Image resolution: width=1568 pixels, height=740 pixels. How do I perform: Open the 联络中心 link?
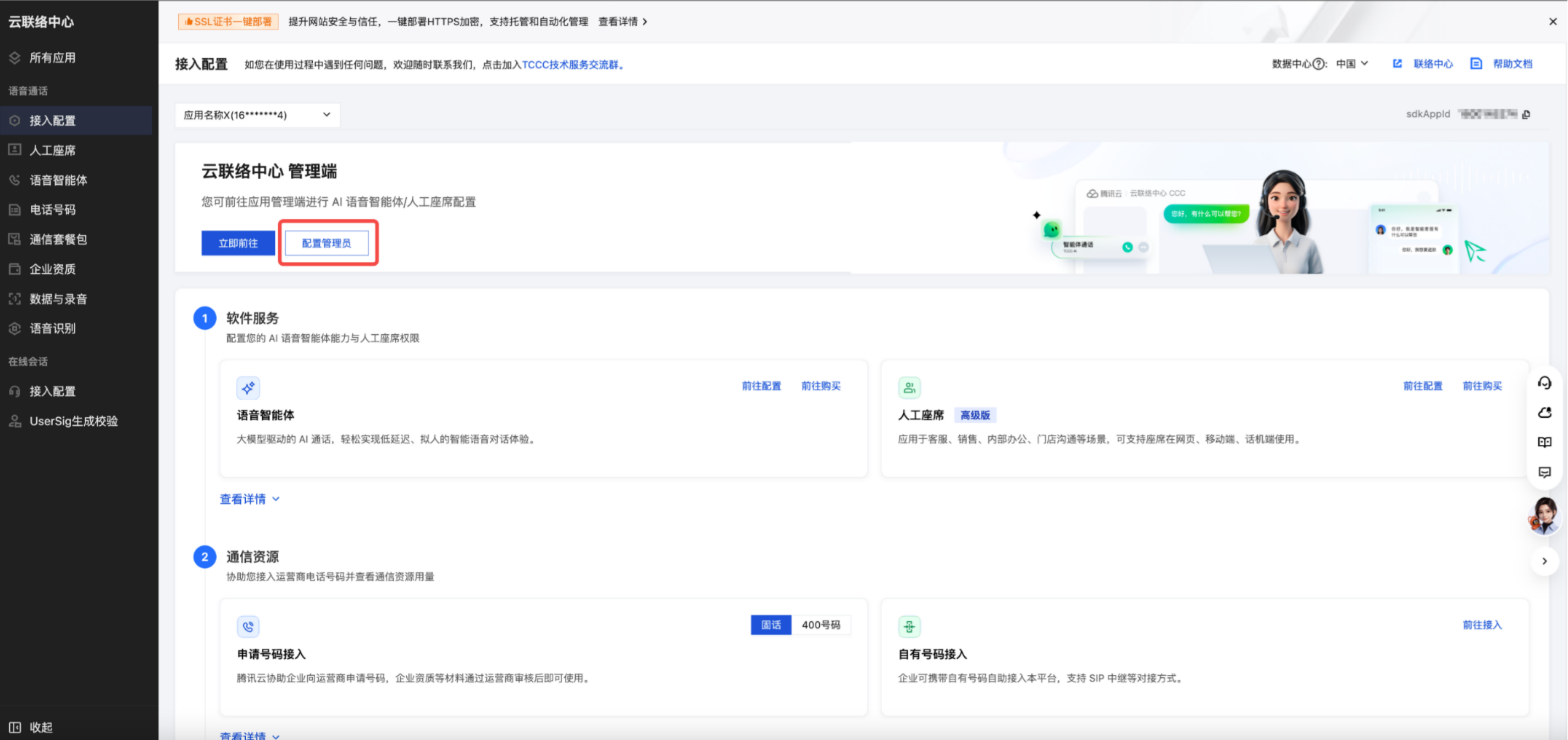click(x=1433, y=64)
